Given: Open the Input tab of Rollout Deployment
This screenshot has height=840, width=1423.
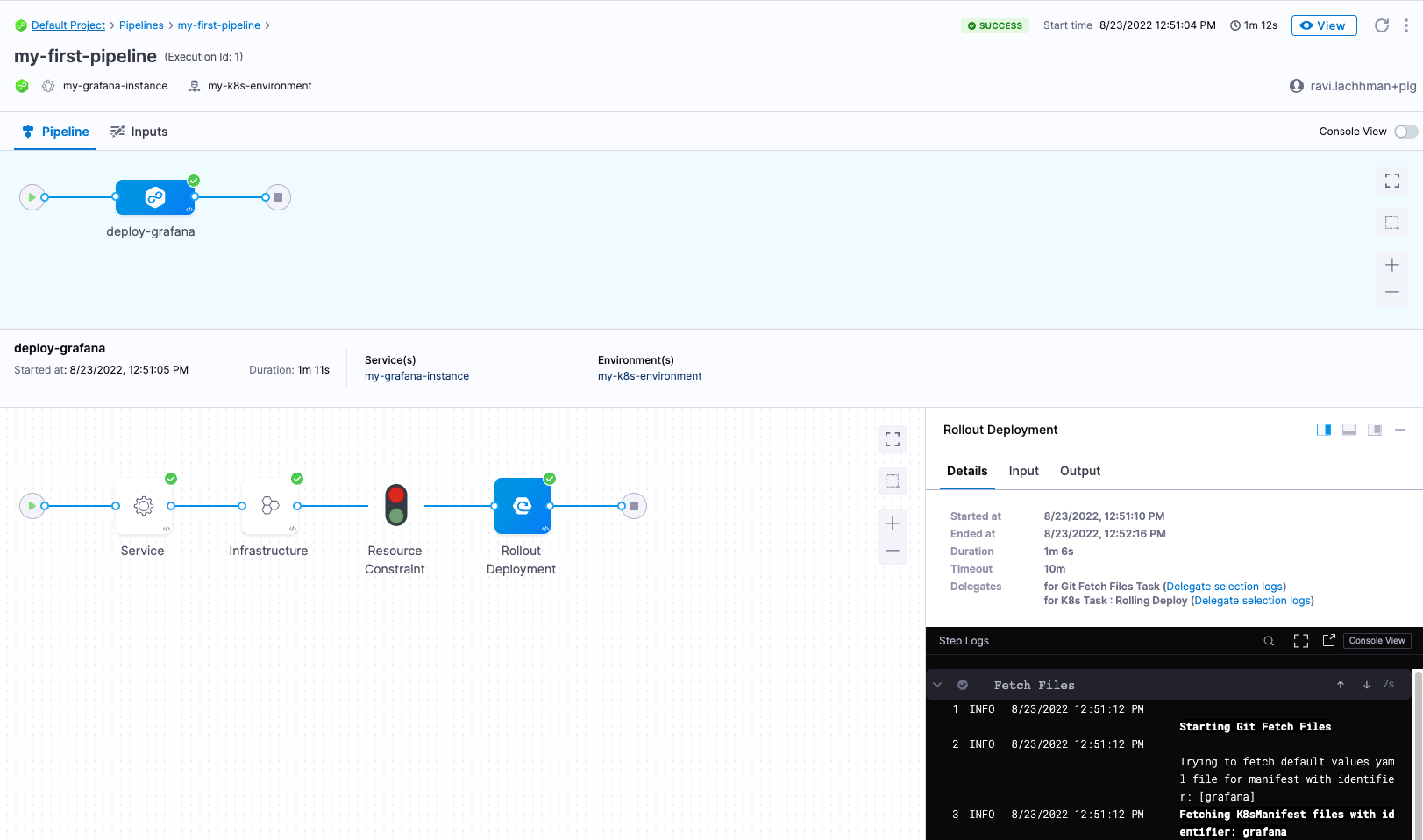Looking at the screenshot, I should click(x=1023, y=471).
